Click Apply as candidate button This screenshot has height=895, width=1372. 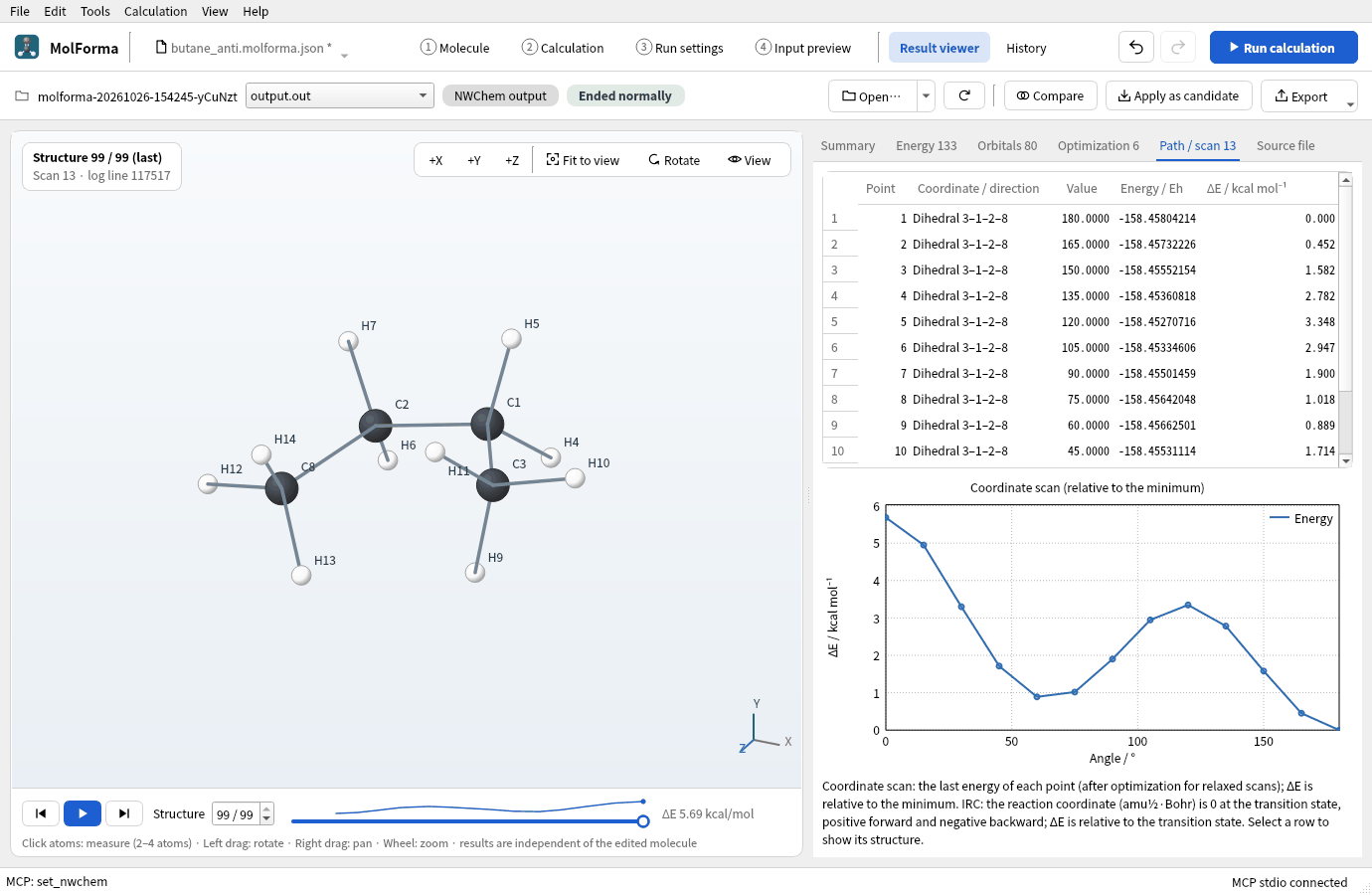(x=1178, y=95)
